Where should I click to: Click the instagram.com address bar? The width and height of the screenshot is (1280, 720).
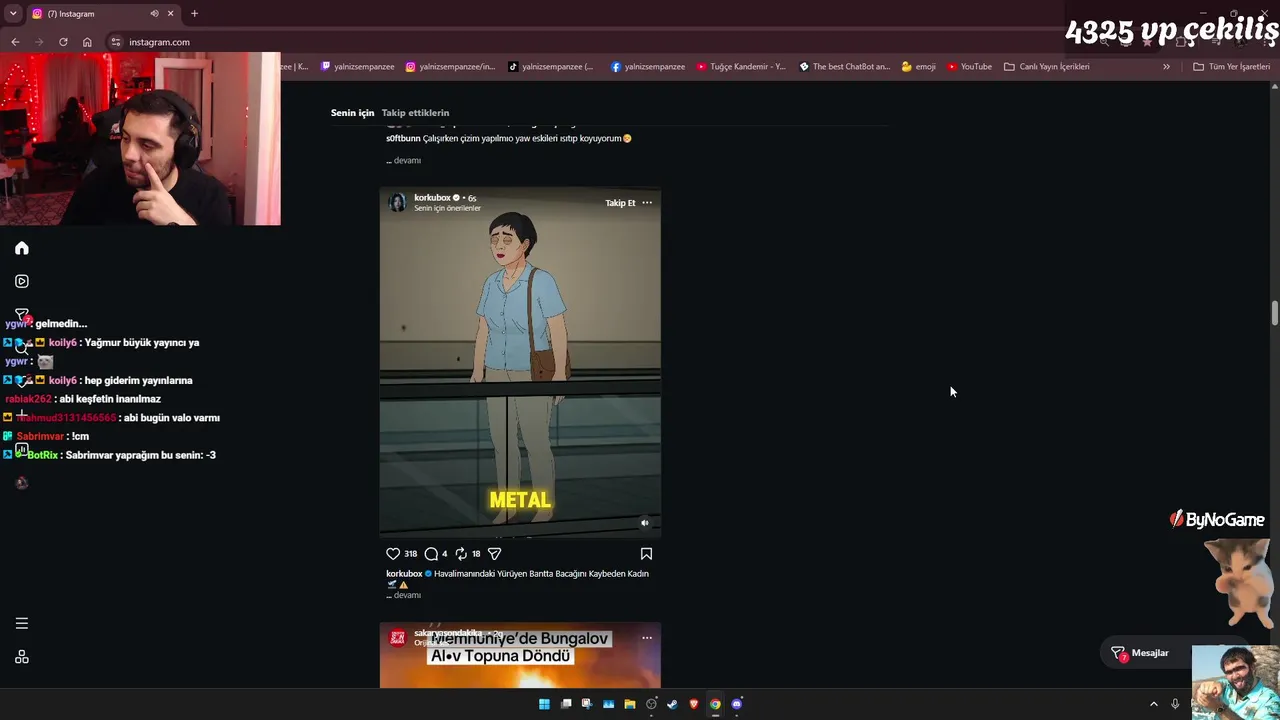point(600,42)
